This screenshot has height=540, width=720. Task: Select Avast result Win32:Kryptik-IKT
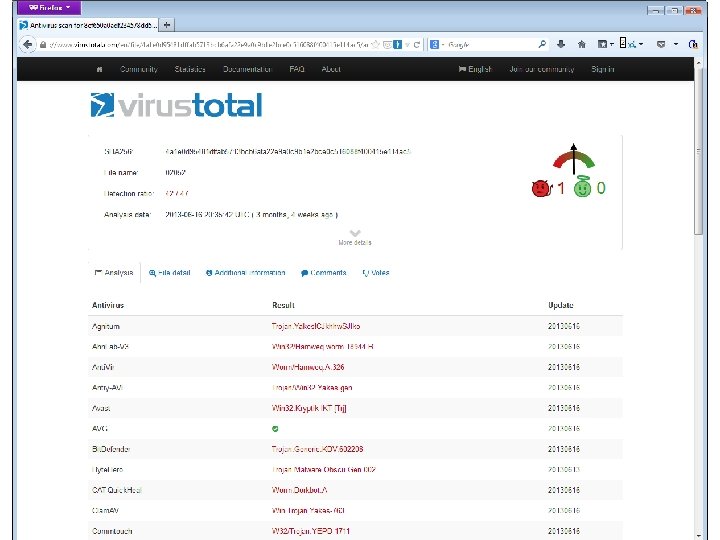coord(309,408)
